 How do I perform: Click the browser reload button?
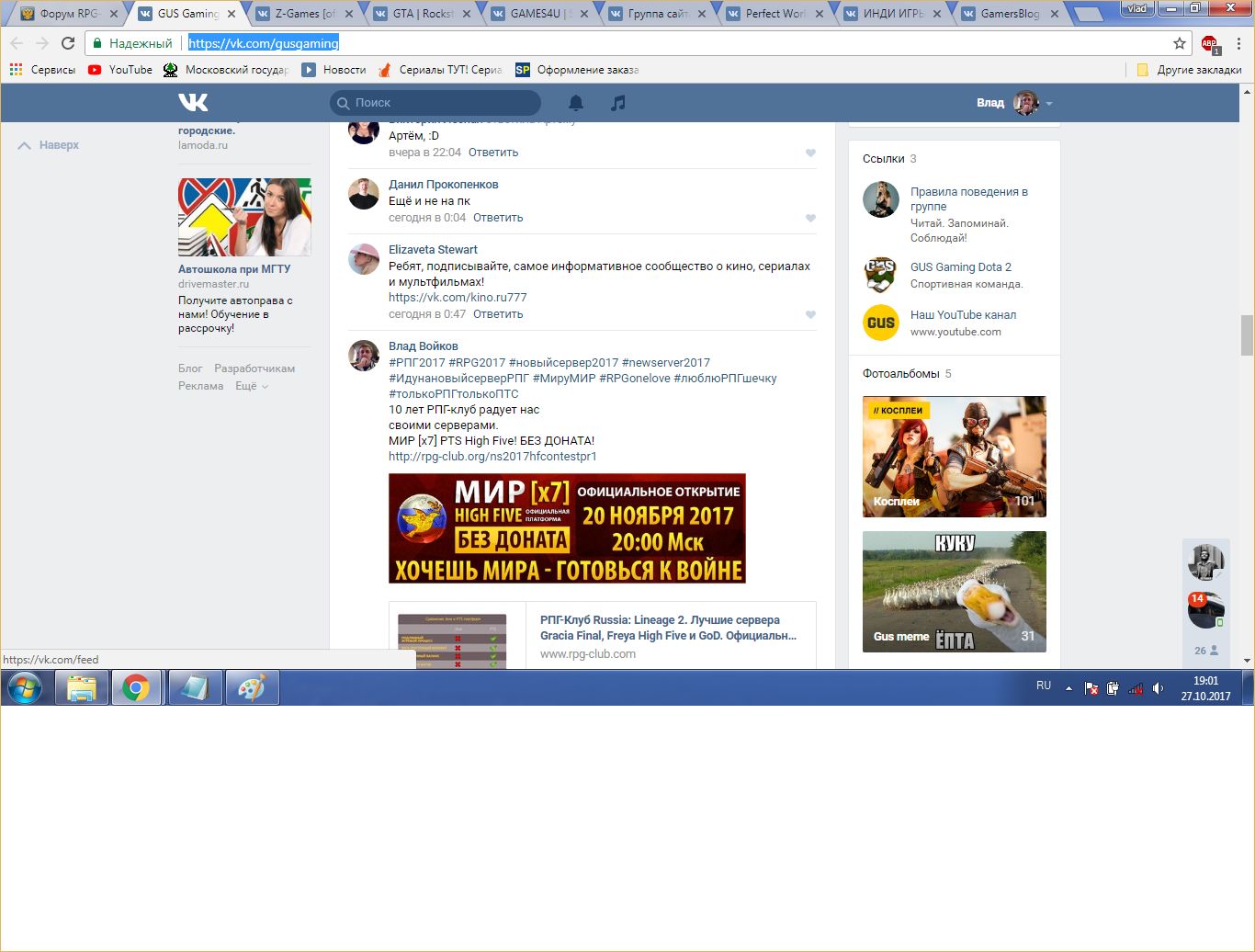[x=68, y=43]
